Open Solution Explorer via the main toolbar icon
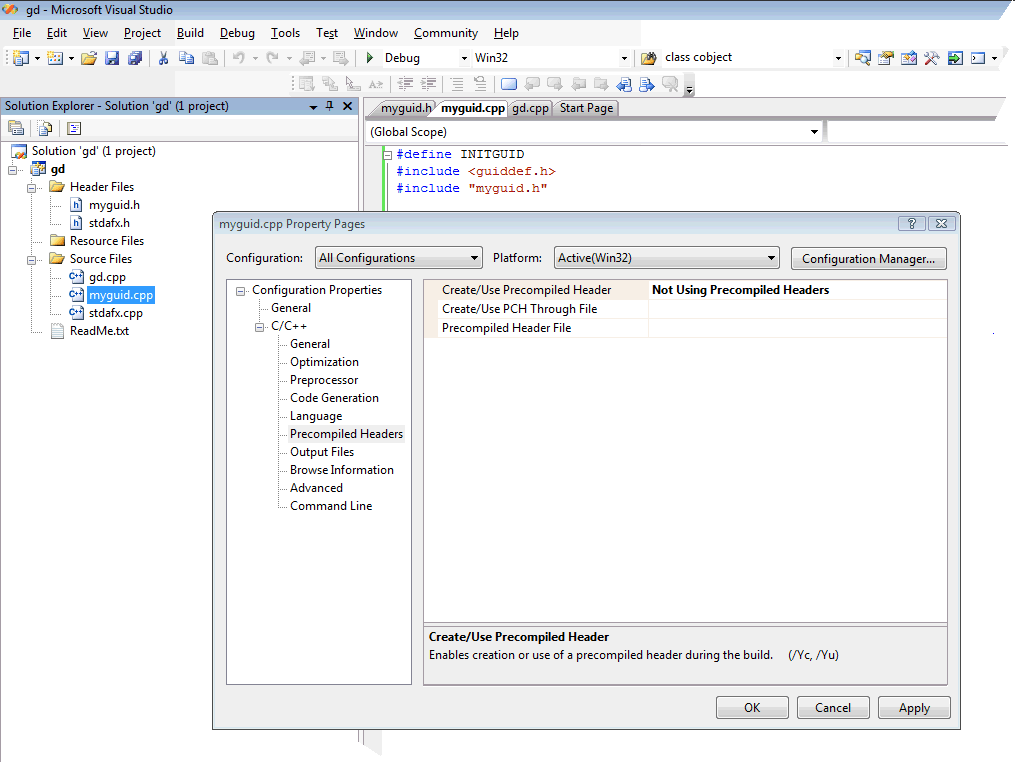The width and height of the screenshot is (1015, 762). (862, 58)
